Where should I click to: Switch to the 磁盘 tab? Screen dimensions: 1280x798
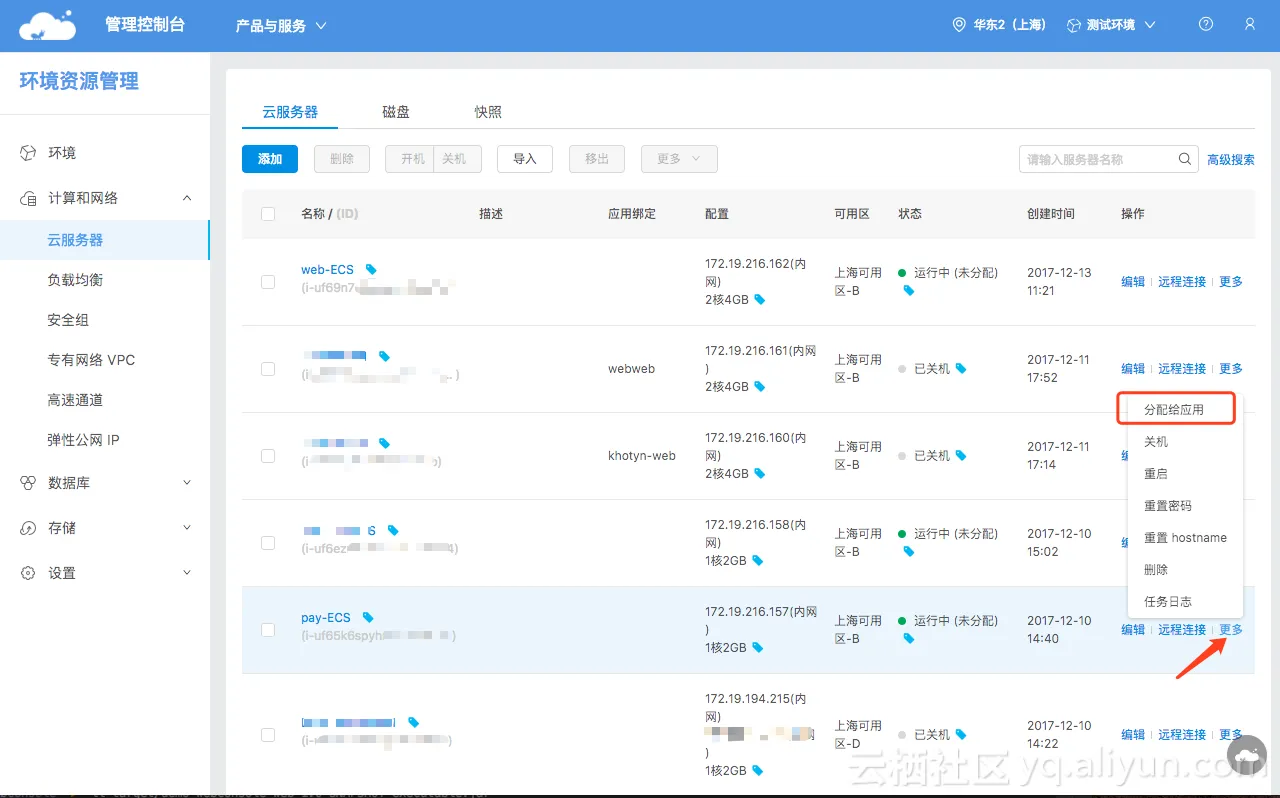click(396, 112)
